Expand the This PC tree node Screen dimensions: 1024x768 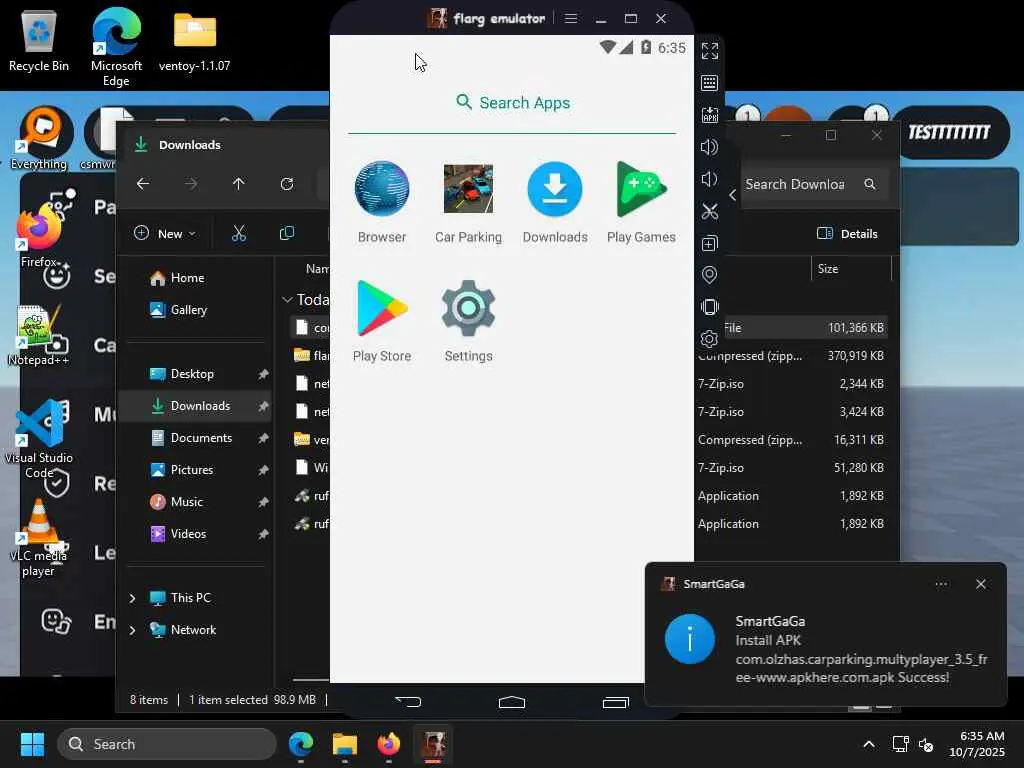pyautogui.click(x=133, y=598)
